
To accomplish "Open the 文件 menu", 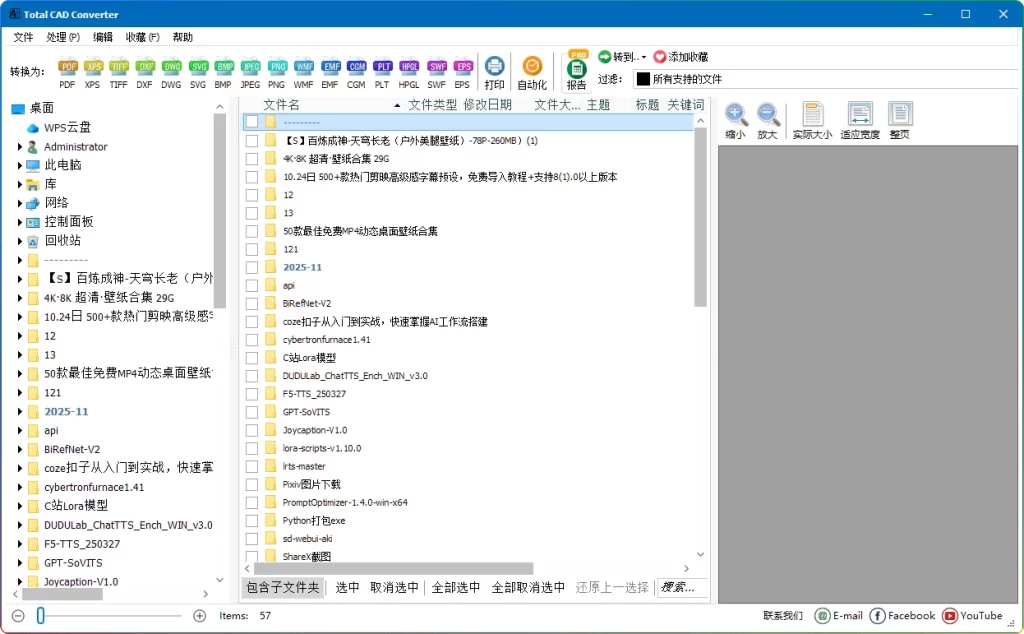I will click(22, 37).
